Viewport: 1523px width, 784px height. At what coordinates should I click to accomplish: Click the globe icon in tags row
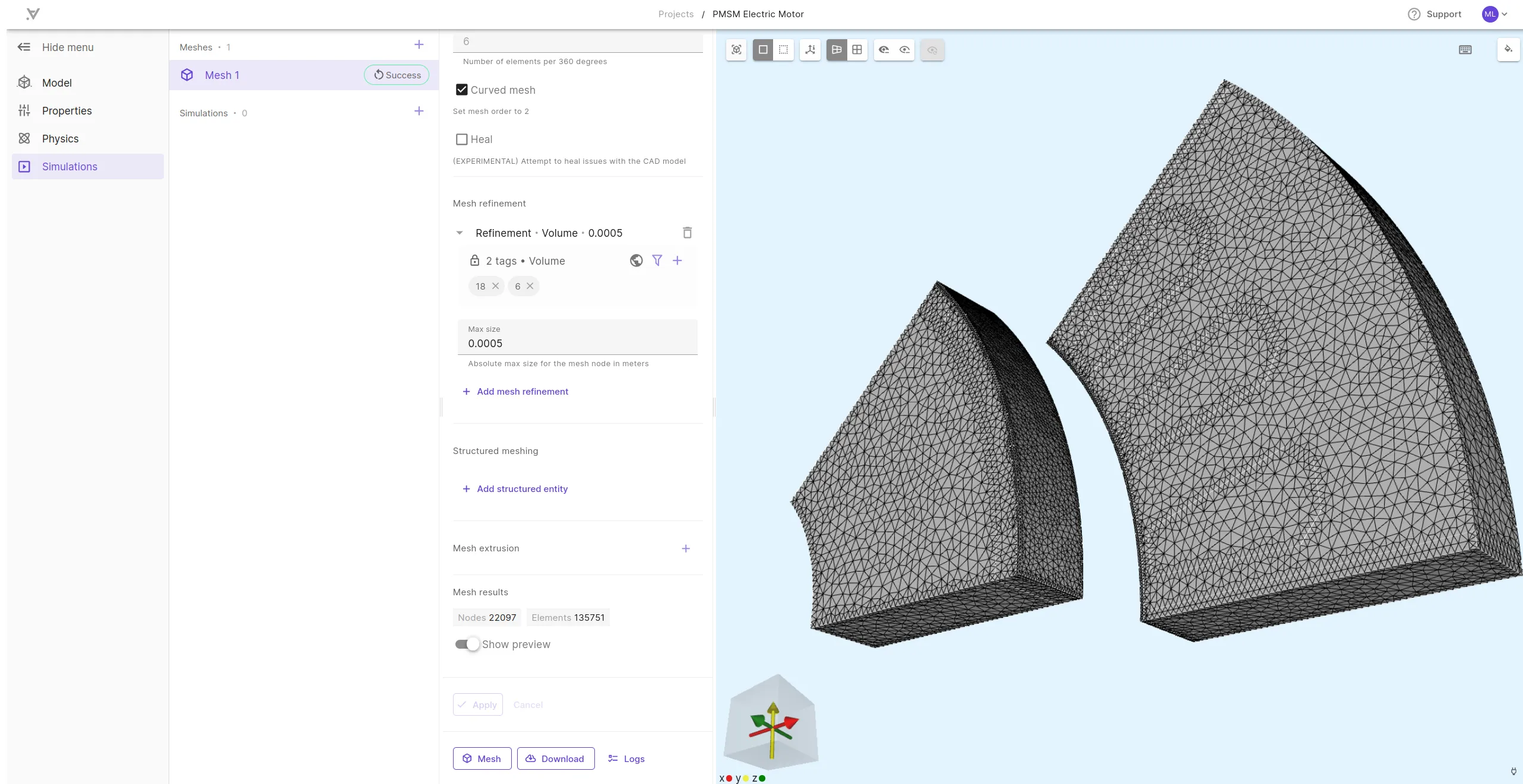[x=636, y=261]
